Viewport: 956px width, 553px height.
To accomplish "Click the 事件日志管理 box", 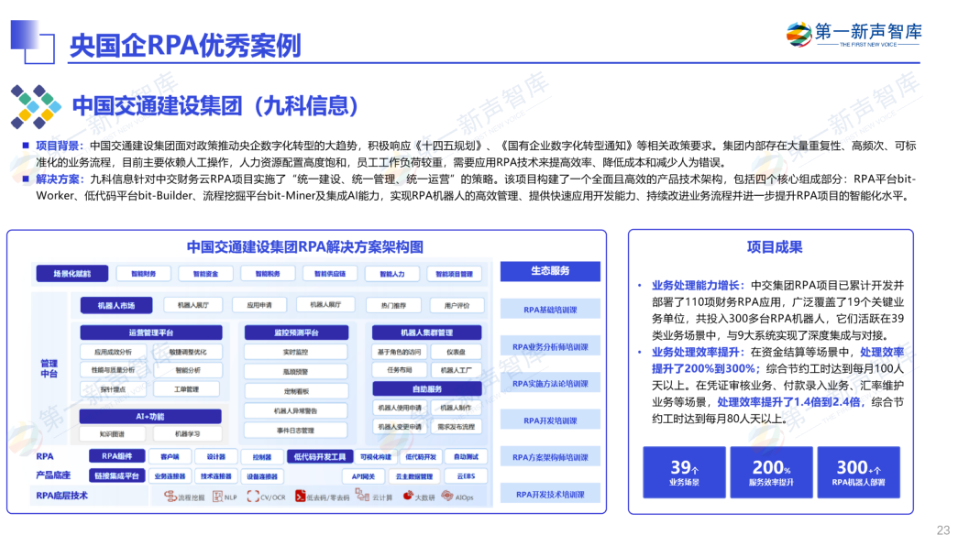I will point(296,430).
